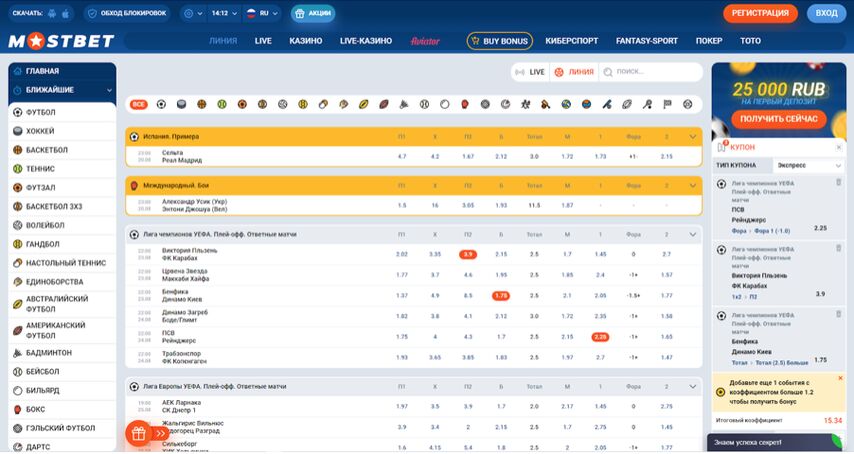Click the АКЦИИ promotions button

coord(313,14)
